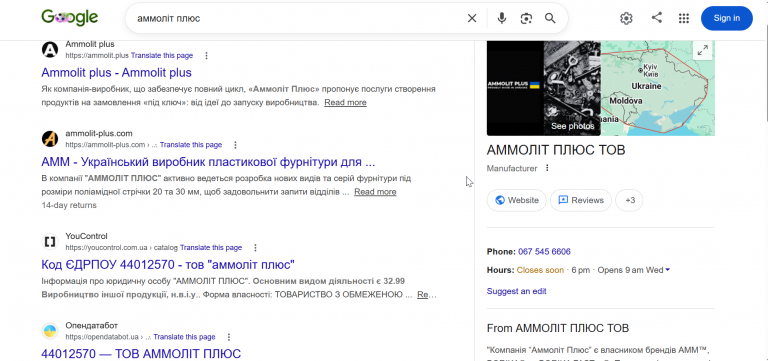Open AMMOLIT PLUS logo photo thumbnail
Viewport: 768px width, 361px height.
[x=515, y=88]
